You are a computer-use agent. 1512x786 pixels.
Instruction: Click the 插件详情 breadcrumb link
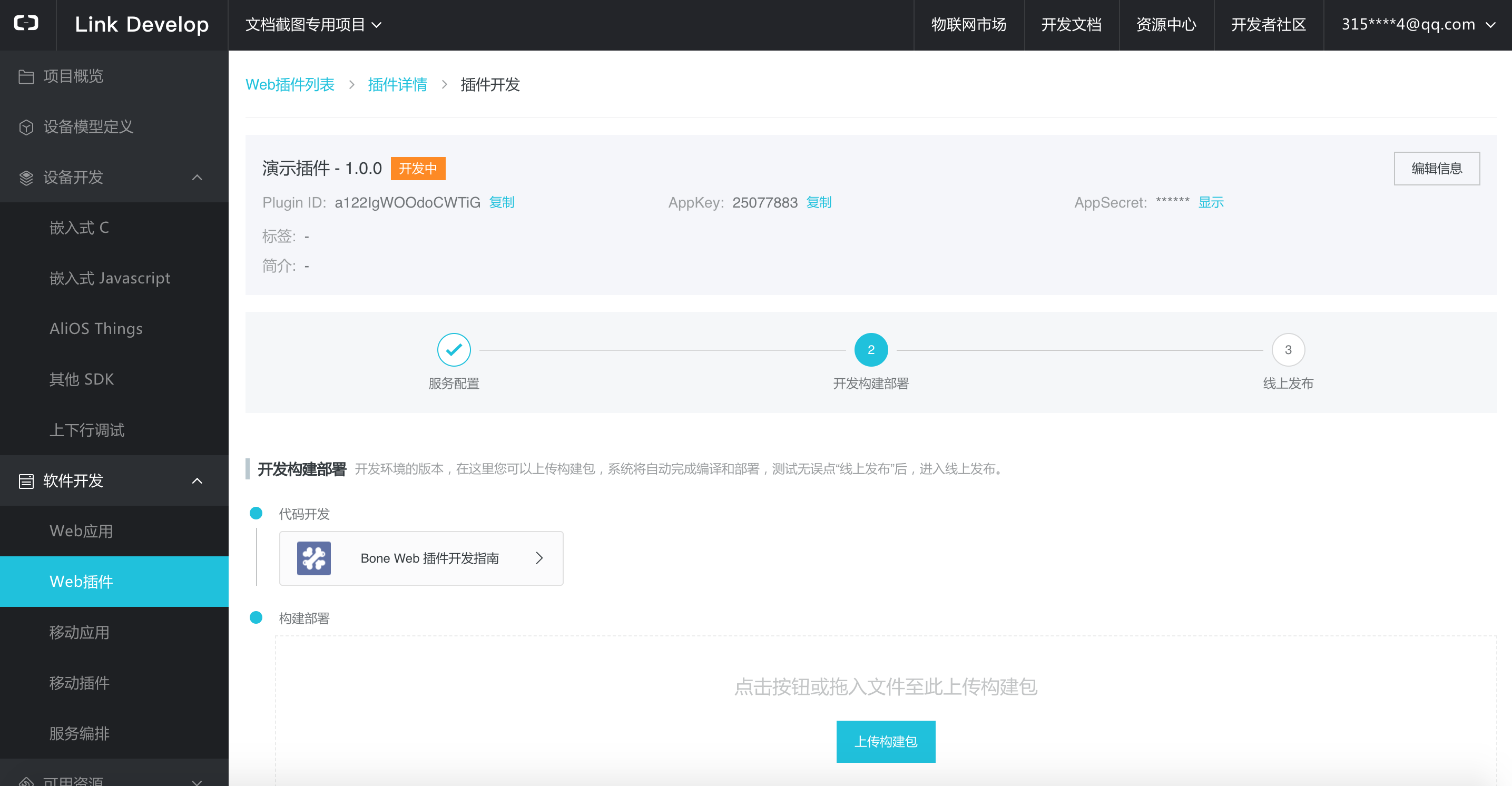397,84
